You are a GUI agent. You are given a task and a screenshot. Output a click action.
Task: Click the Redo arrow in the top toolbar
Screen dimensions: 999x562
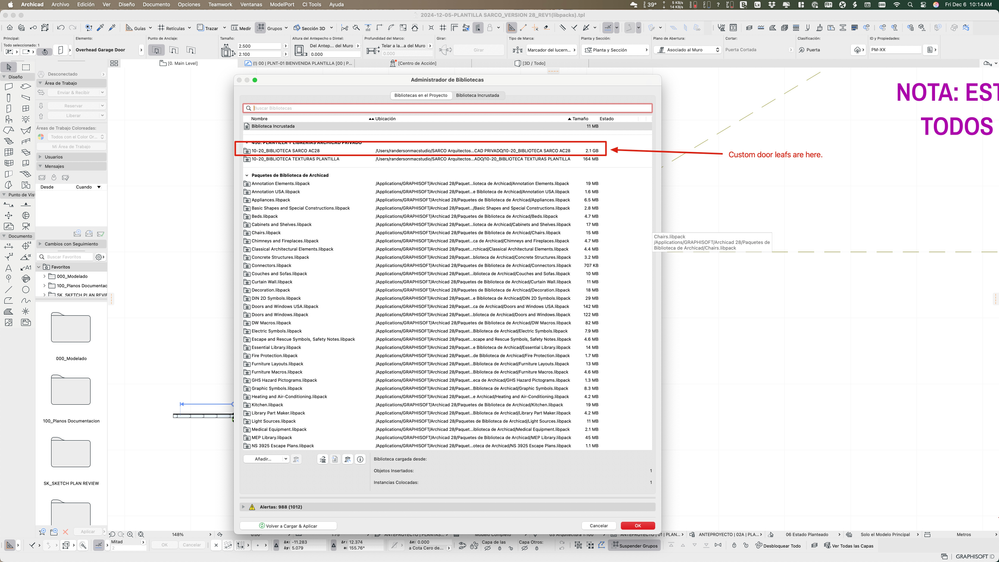click(x=72, y=28)
